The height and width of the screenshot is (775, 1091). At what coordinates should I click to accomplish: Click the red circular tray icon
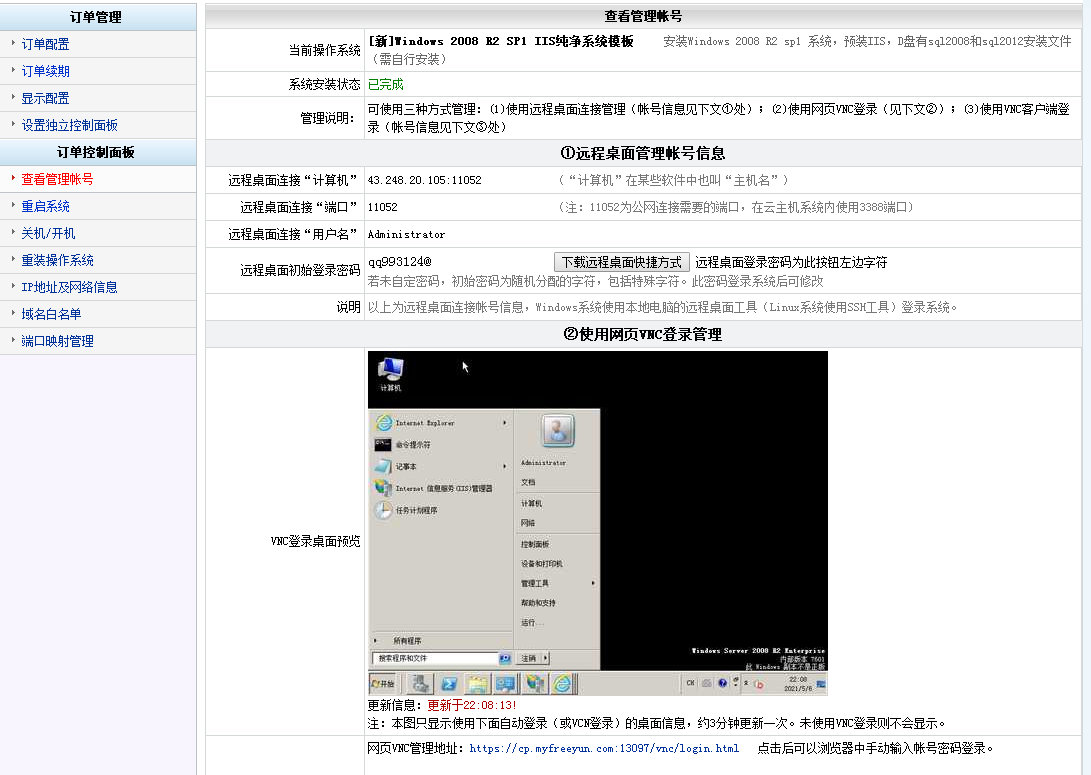click(x=759, y=685)
